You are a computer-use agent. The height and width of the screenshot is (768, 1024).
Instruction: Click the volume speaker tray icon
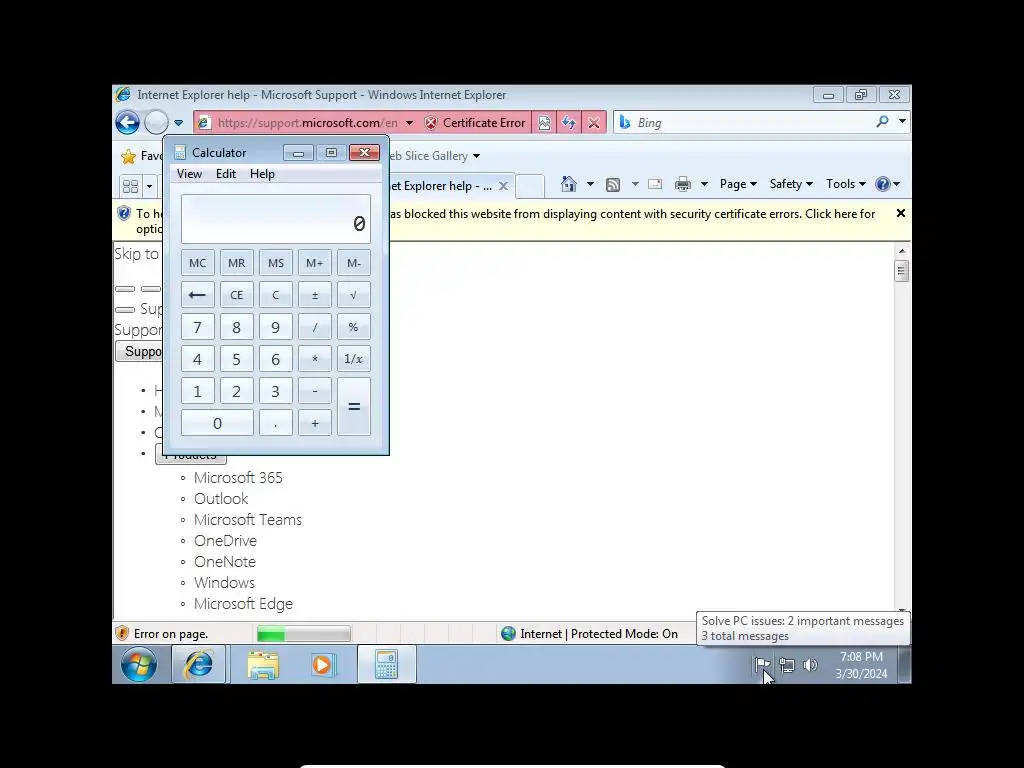(x=810, y=665)
